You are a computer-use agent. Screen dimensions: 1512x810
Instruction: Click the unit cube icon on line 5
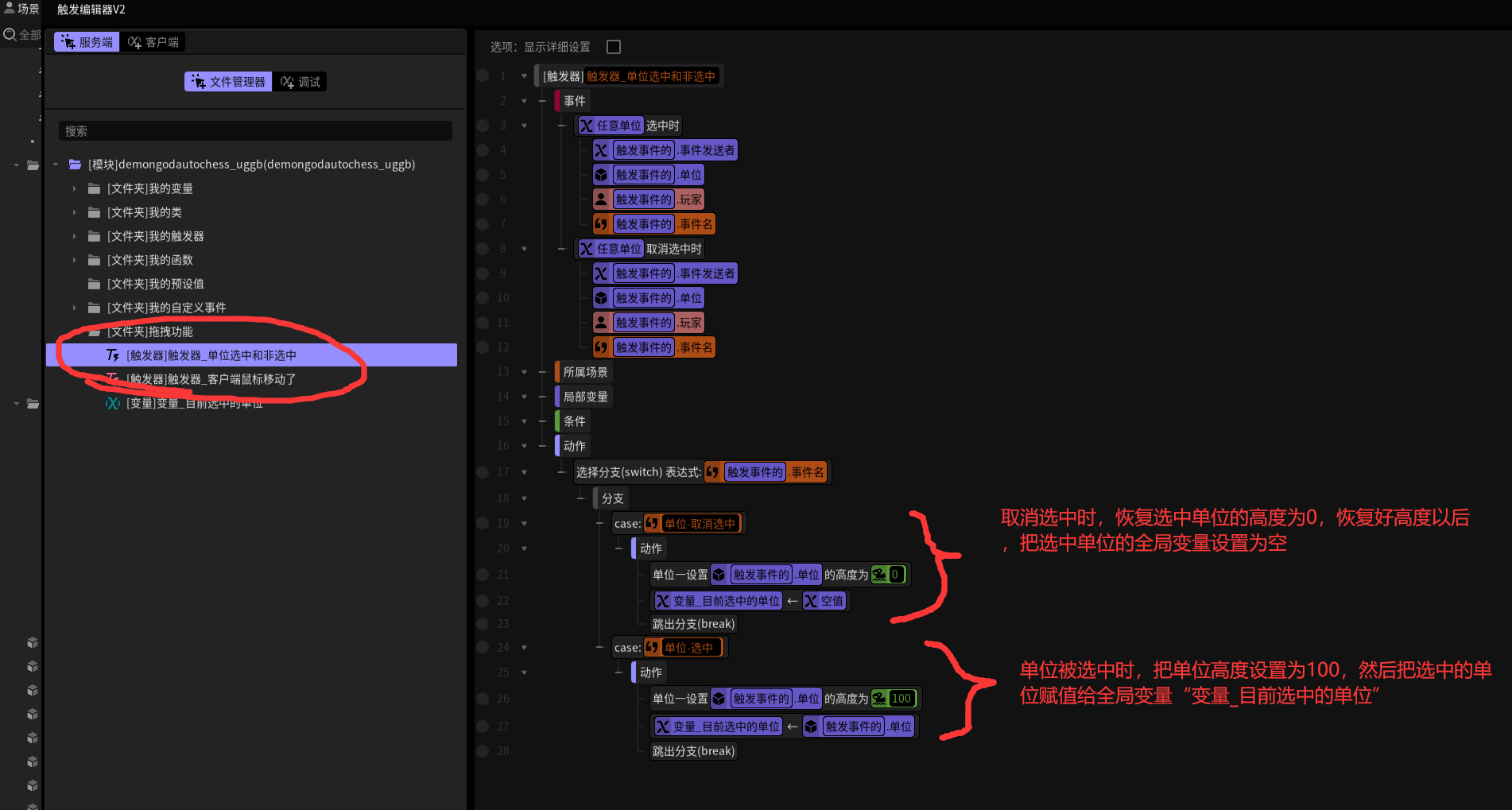click(x=602, y=175)
